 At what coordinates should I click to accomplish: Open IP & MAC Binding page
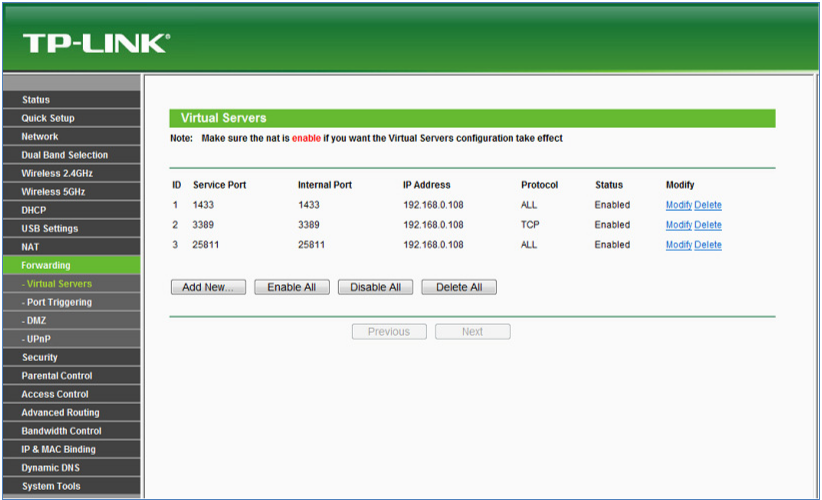point(72,449)
